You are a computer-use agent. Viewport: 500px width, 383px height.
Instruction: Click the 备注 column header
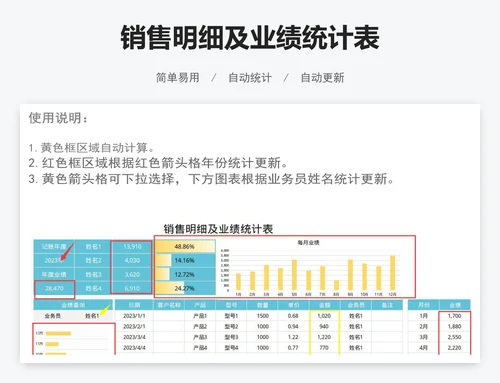(x=387, y=305)
